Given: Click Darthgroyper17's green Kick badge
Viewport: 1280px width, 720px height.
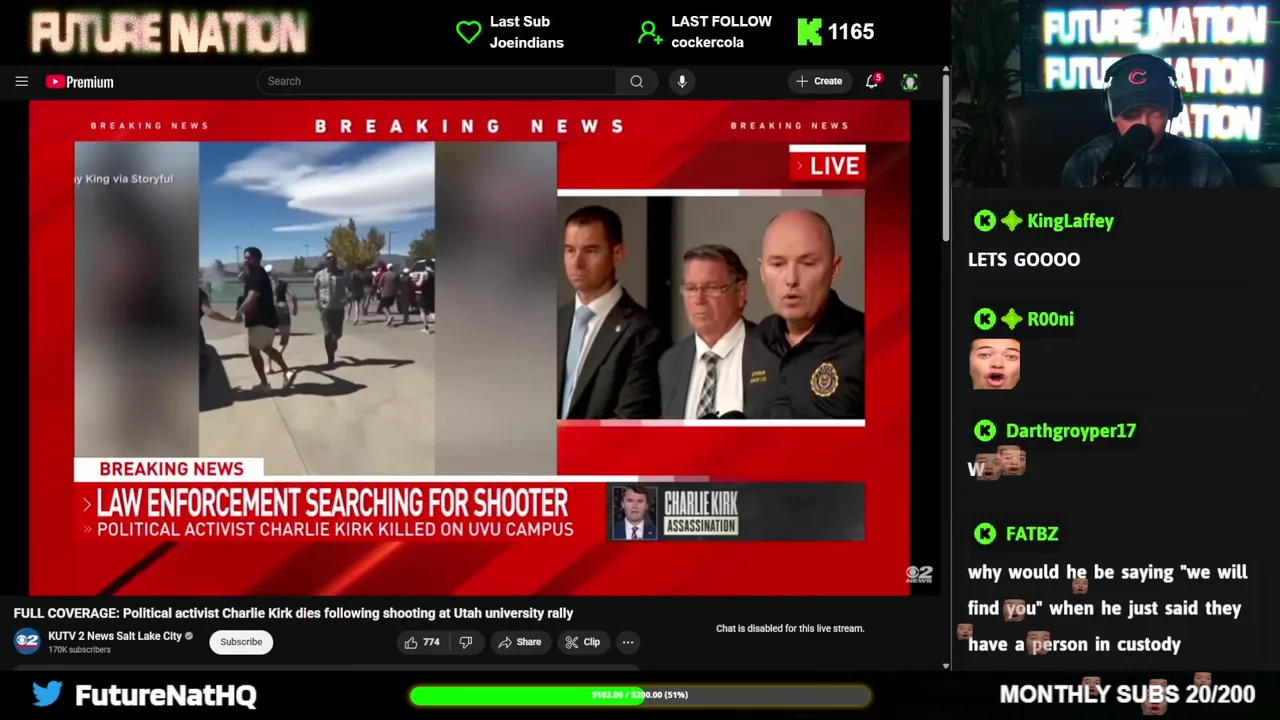Looking at the screenshot, I should click(985, 431).
